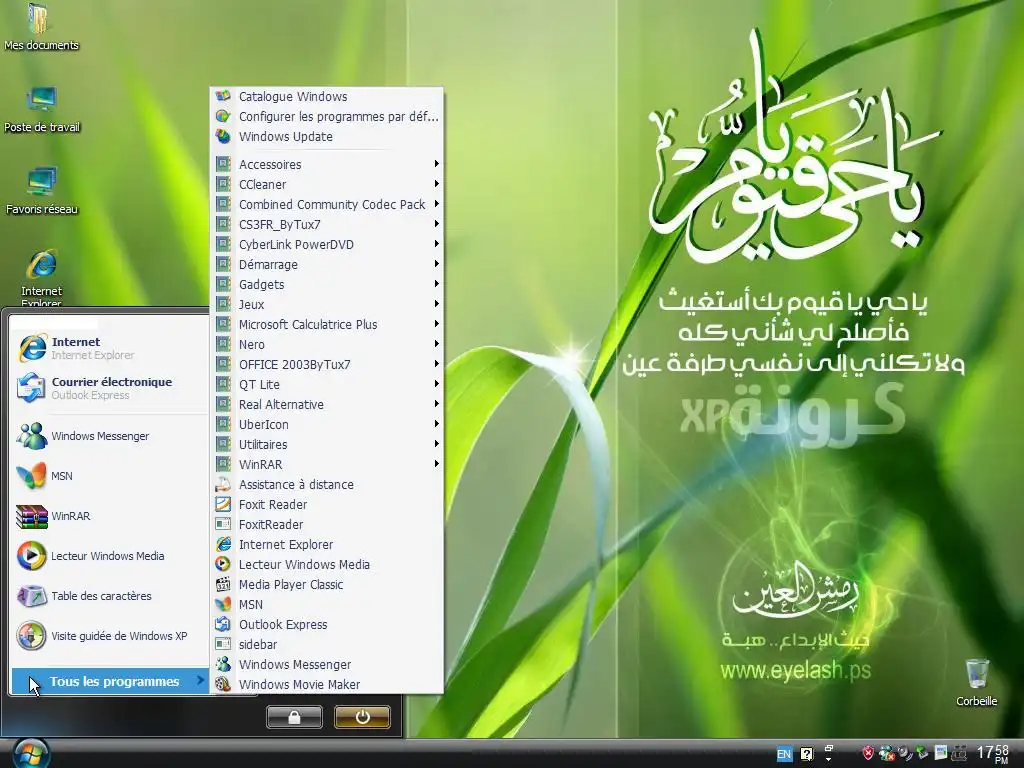
Task: Click the lock session button
Action: pyautogui.click(x=295, y=717)
